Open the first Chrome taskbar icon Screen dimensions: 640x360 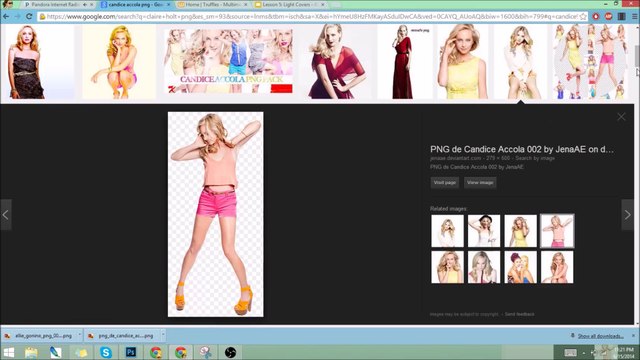pos(156,352)
